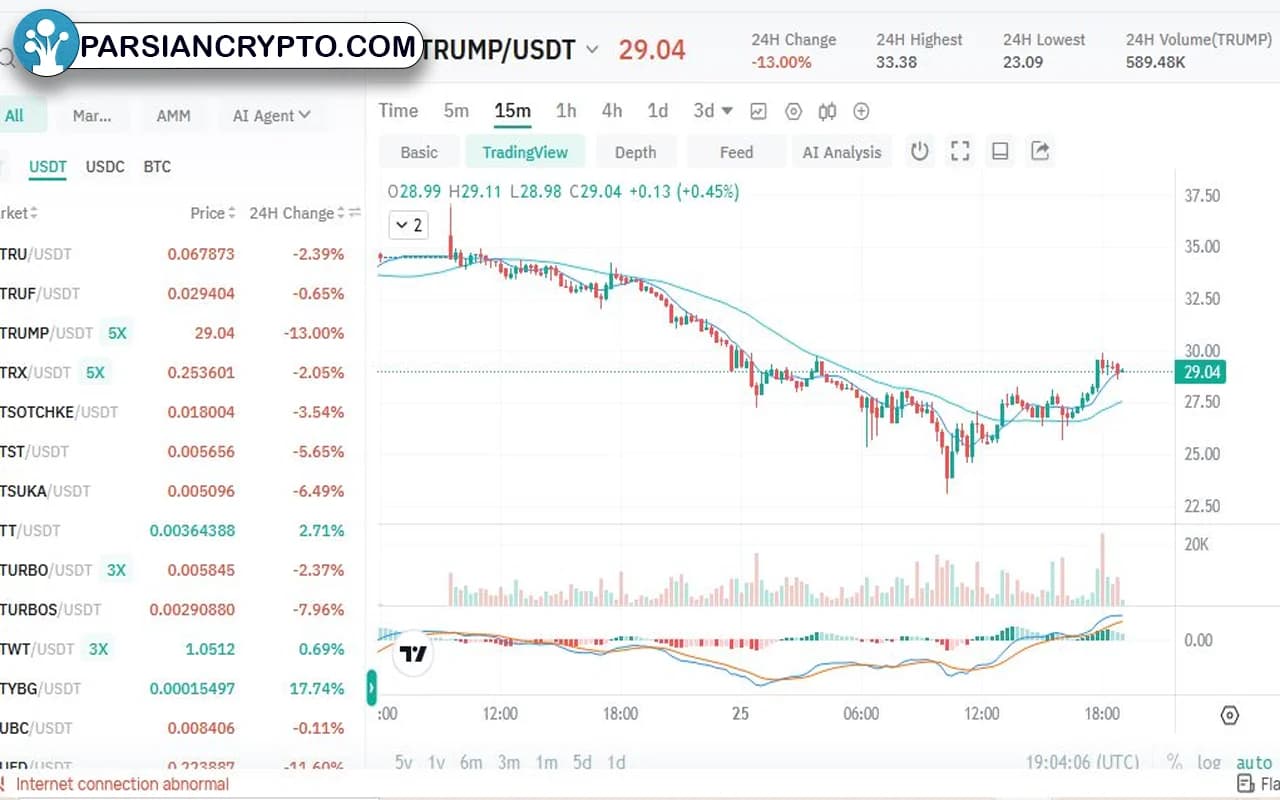
Task: Open the chart type selection icon
Action: (758, 111)
